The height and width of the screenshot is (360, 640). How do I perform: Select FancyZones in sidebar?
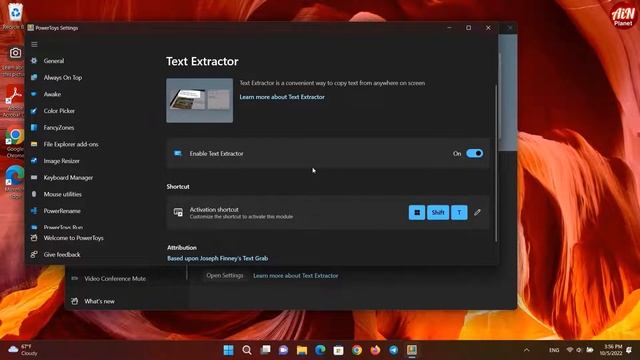[x=59, y=128]
